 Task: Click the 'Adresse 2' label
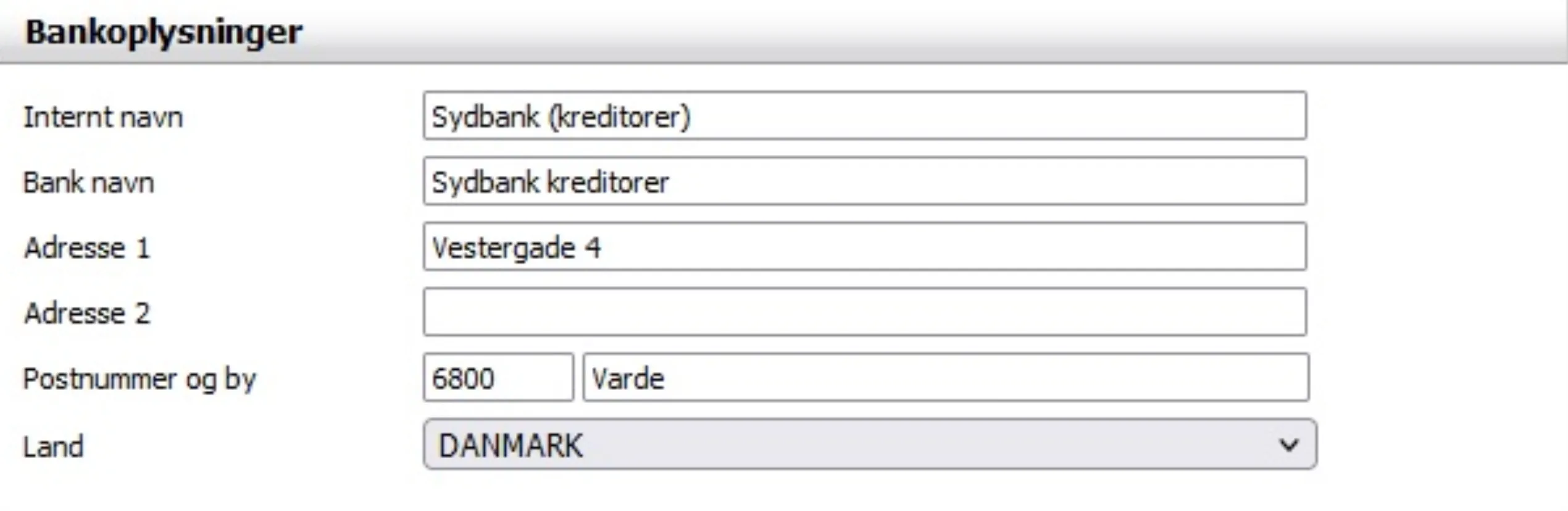[87, 314]
